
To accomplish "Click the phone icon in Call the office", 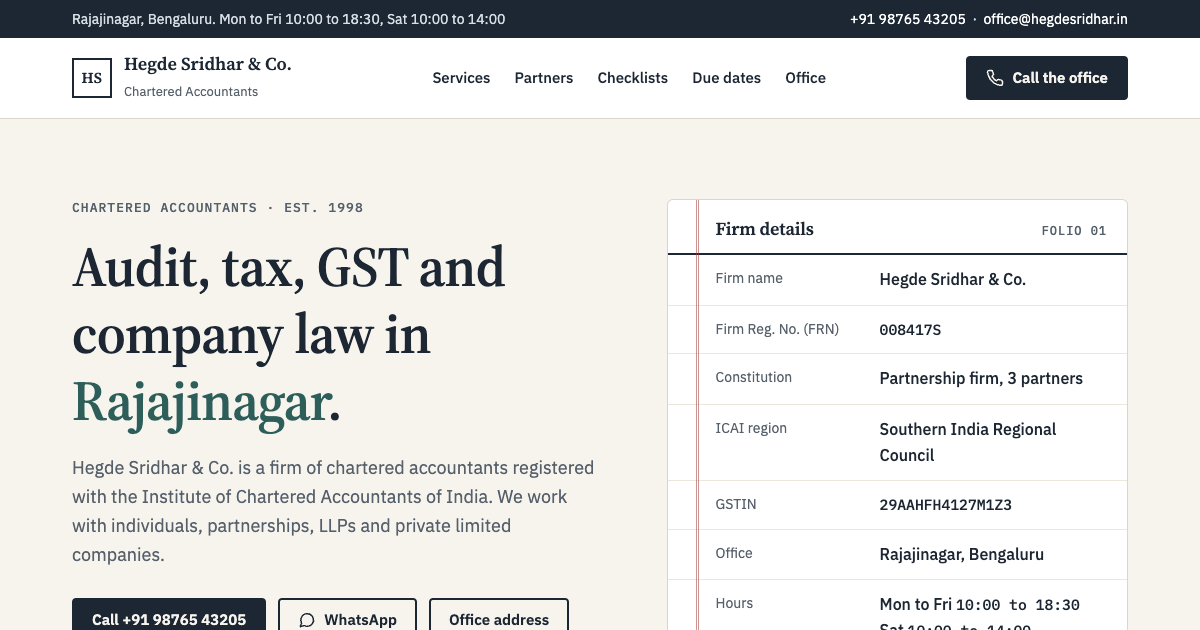I will (x=995, y=78).
